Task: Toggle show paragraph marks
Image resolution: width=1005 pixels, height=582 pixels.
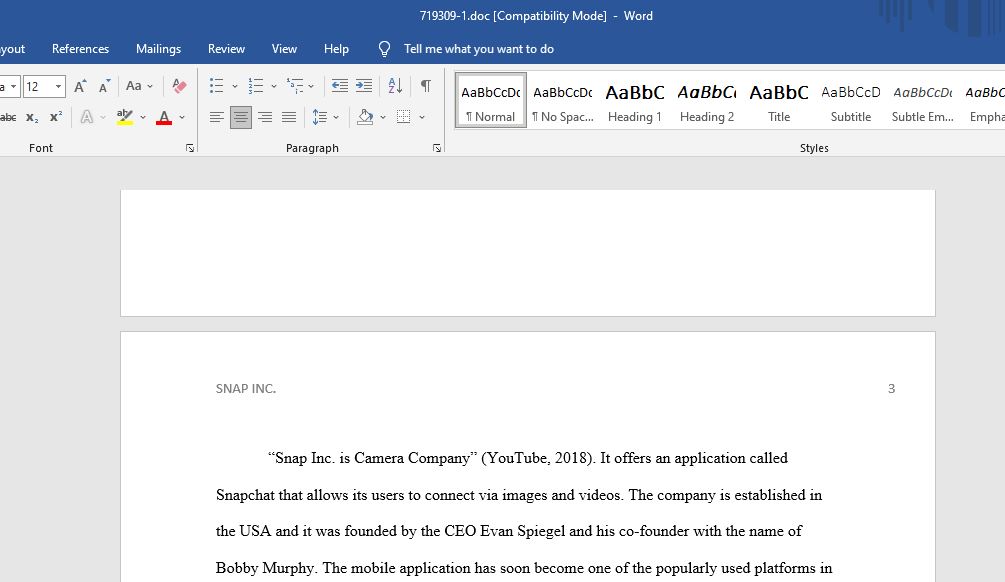Action: (x=425, y=86)
